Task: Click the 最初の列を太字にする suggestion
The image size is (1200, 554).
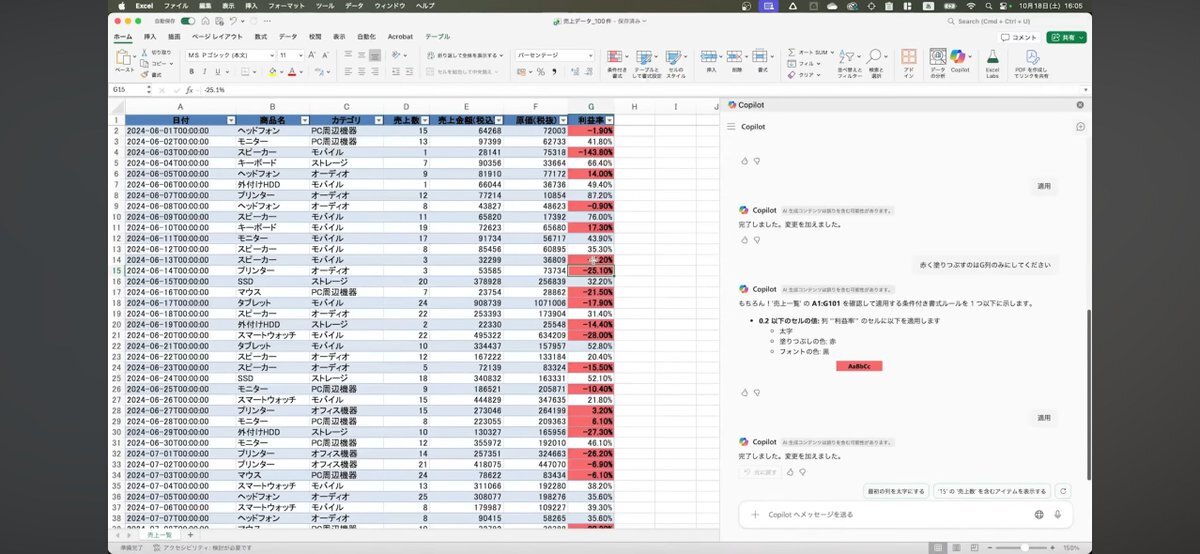Action: click(x=896, y=491)
